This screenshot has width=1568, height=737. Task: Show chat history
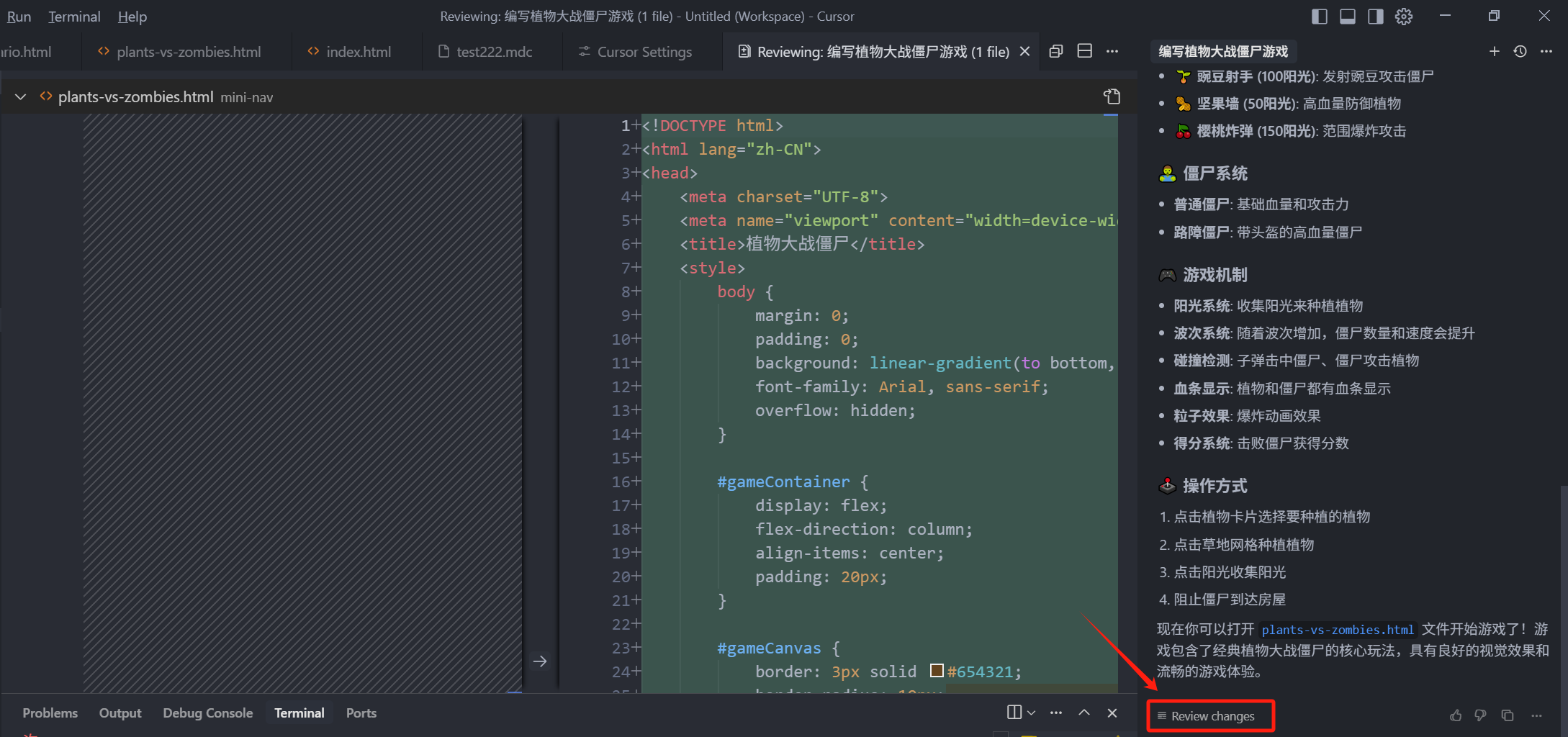(x=1520, y=51)
